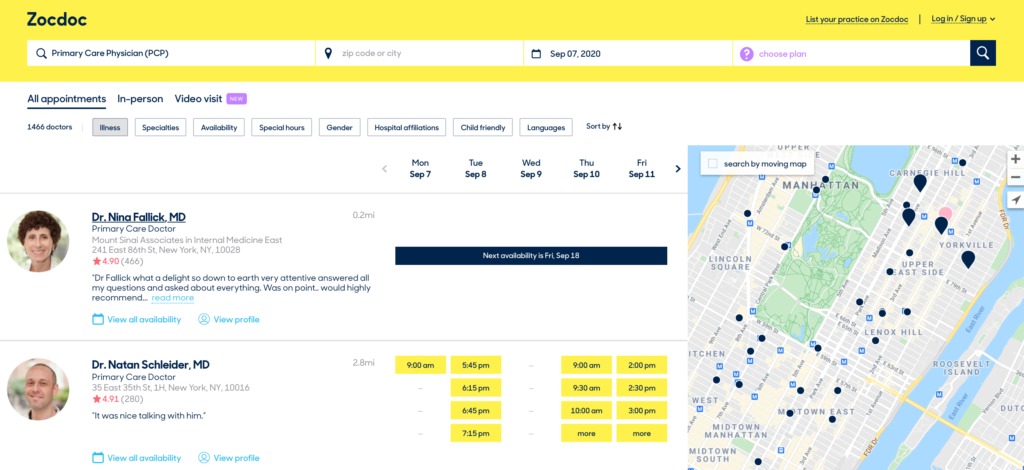This screenshot has width=1024, height=470.
Task: View profile of Dr. Natan Schleider
Action: point(229,458)
